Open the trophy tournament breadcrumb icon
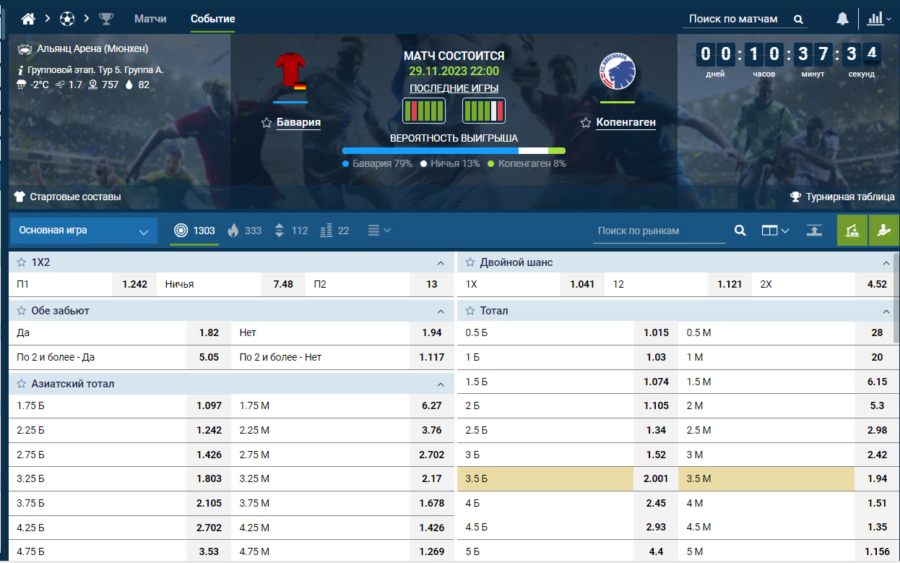900x563 pixels. click(107, 19)
